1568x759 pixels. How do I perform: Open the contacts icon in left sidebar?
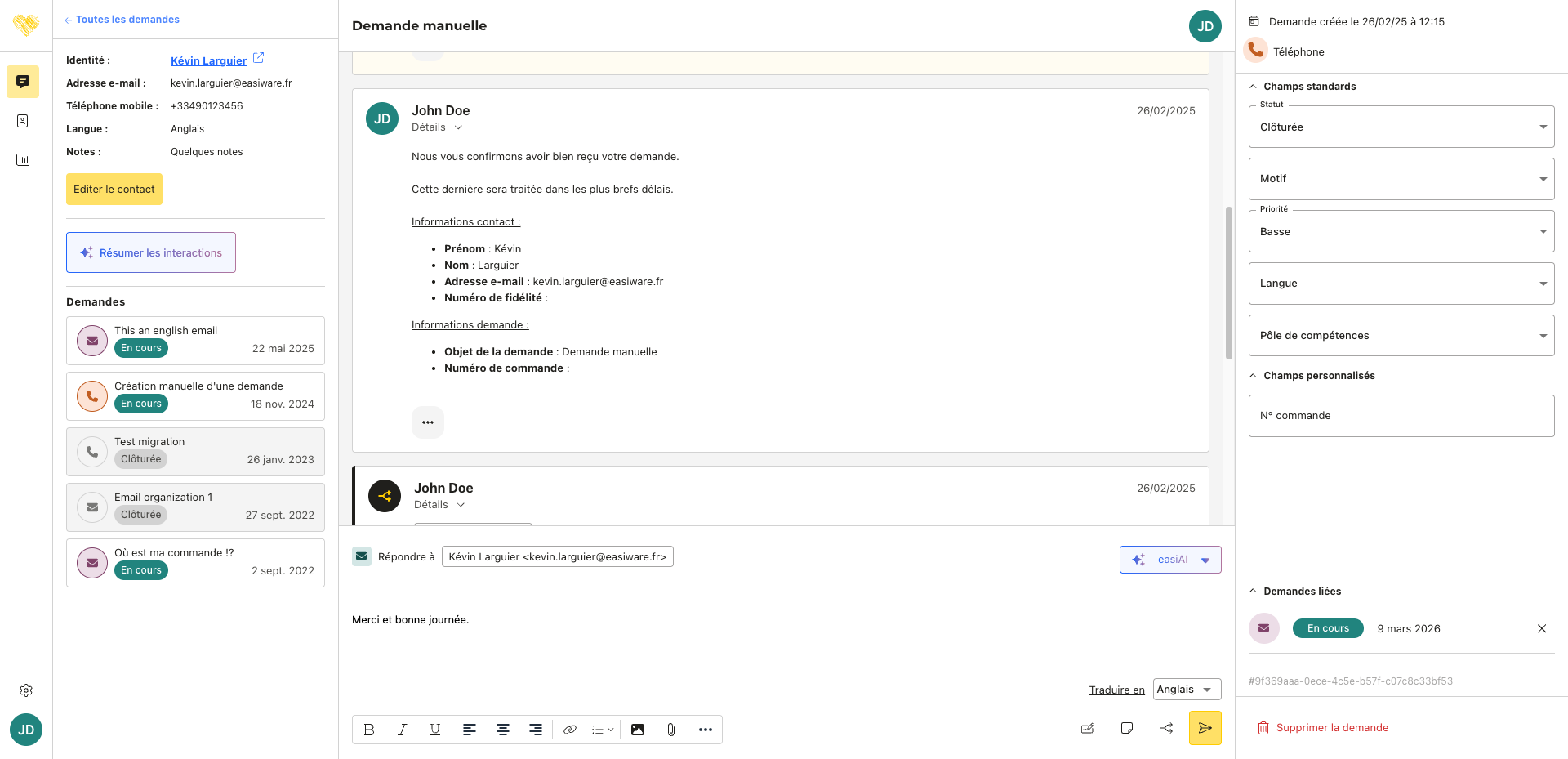(23, 121)
